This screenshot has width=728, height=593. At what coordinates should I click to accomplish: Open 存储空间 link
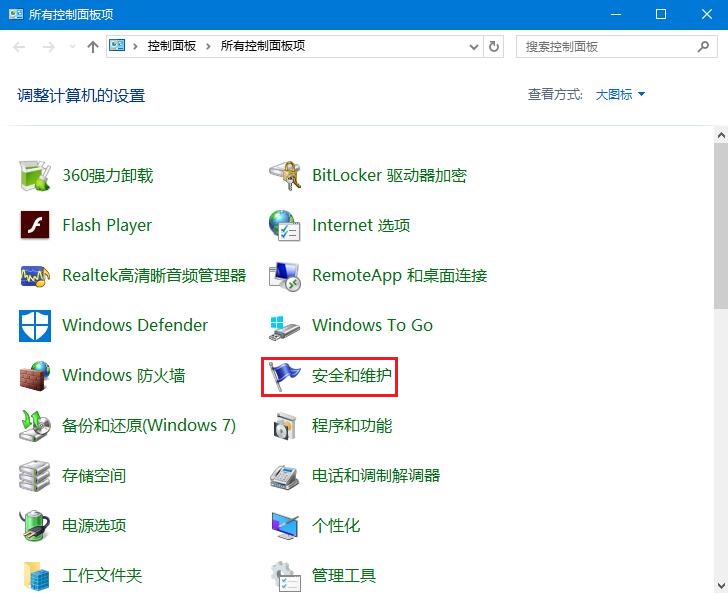pos(94,476)
